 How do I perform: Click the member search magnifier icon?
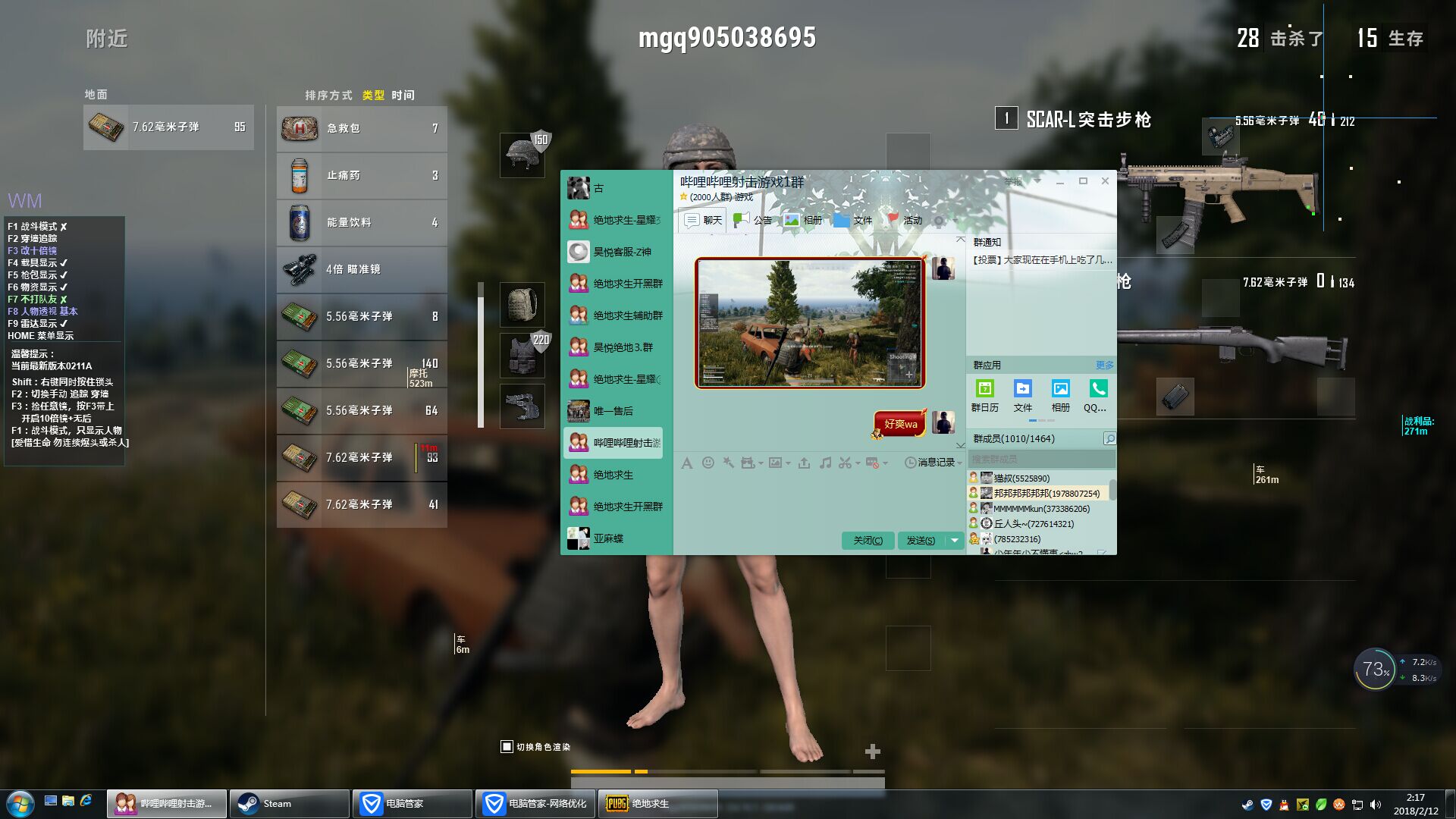coord(1109,438)
